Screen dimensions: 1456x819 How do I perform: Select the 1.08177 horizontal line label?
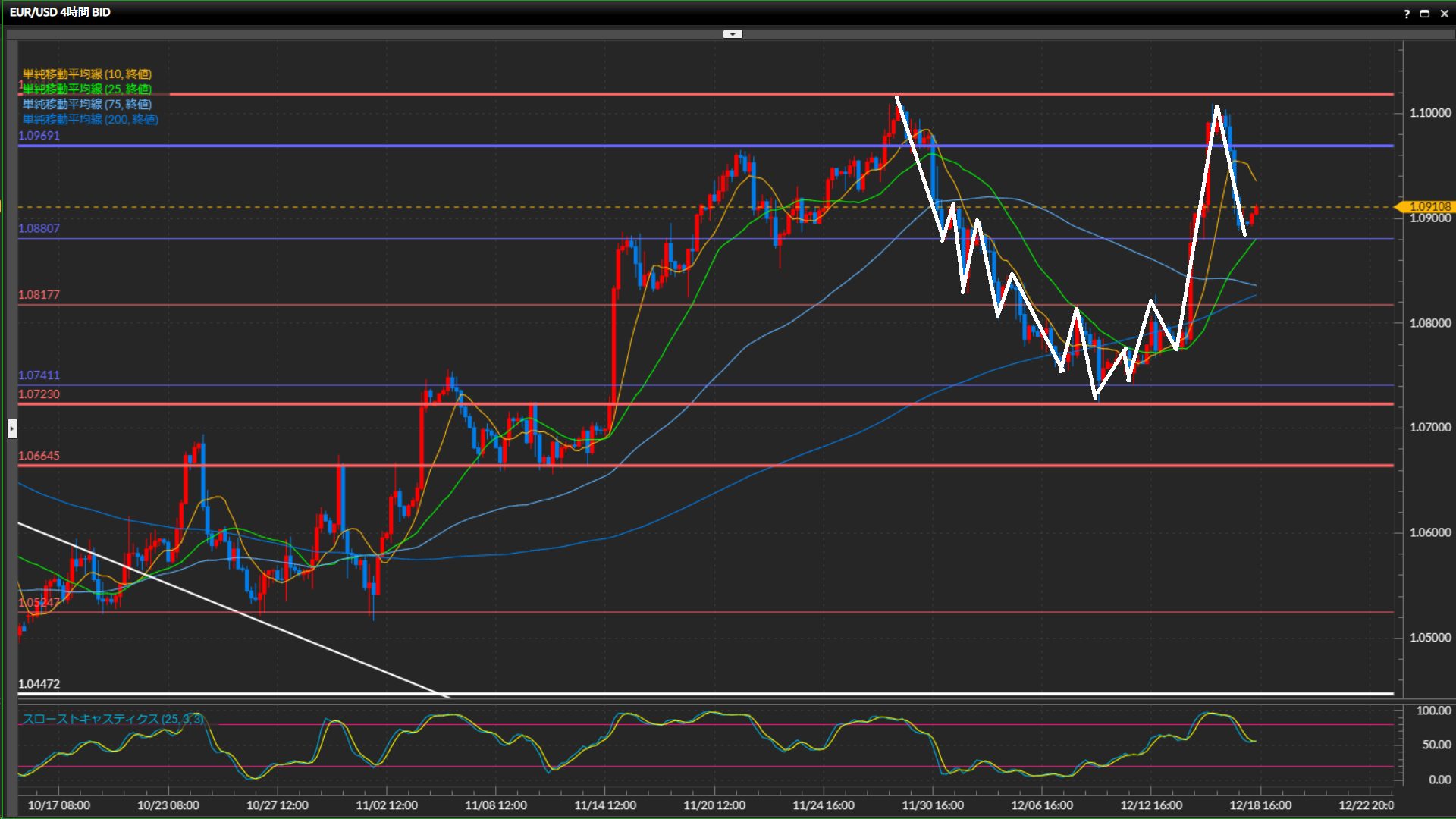tap(39, 295)
